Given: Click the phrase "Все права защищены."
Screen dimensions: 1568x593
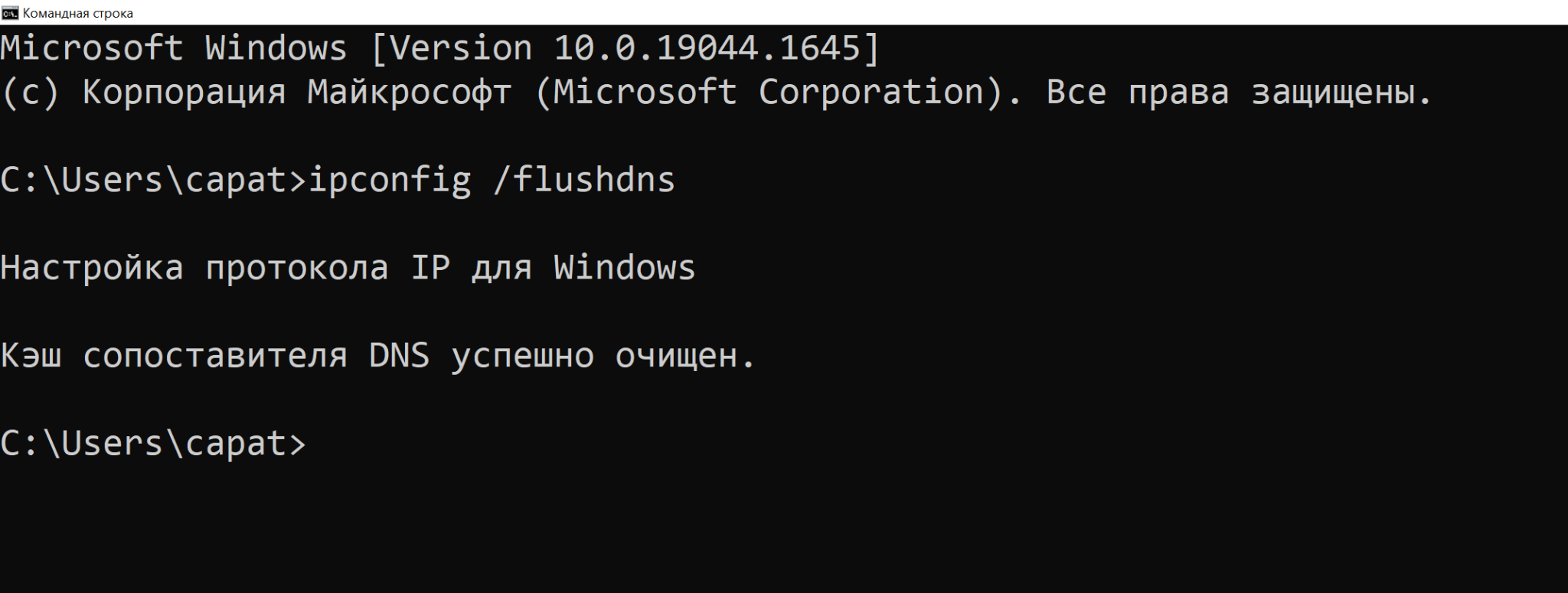Looking at the screenshot, I should point(1238,93).
